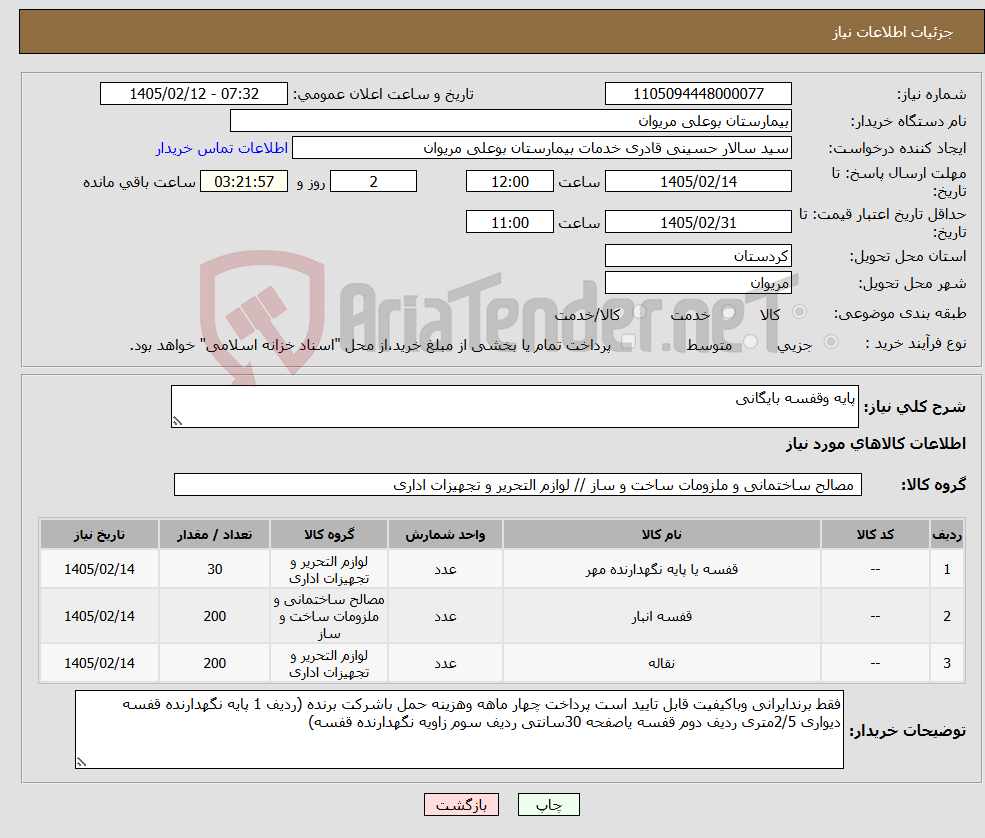The image size is (985, 838).
Task: Click the گروه کالا field
Action: tap(518, 485)
